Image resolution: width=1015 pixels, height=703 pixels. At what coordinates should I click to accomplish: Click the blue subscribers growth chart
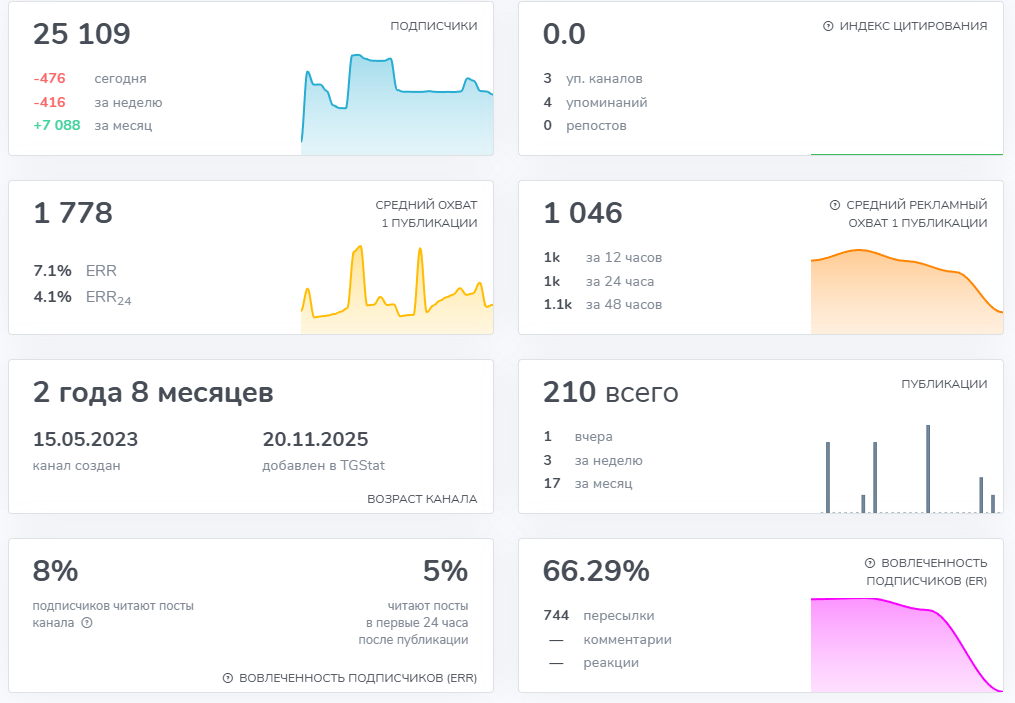pos(397,110)
